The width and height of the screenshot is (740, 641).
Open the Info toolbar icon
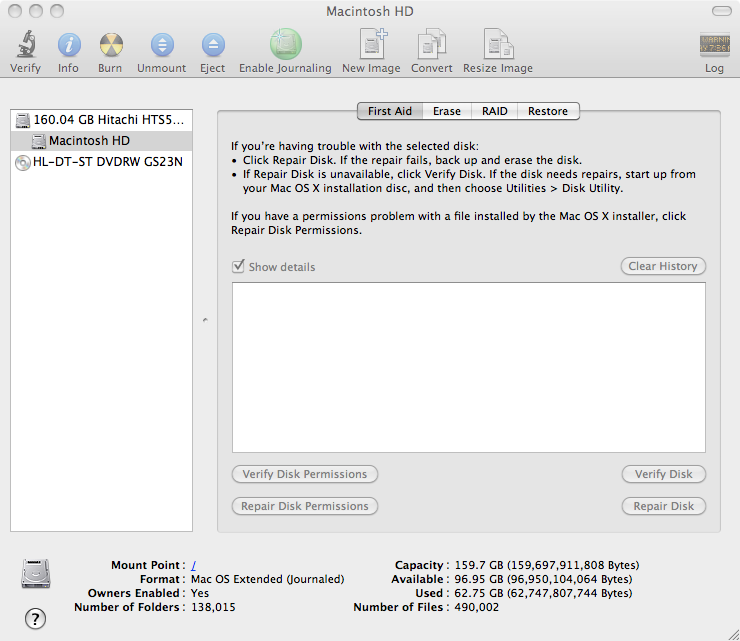[69, 45]
